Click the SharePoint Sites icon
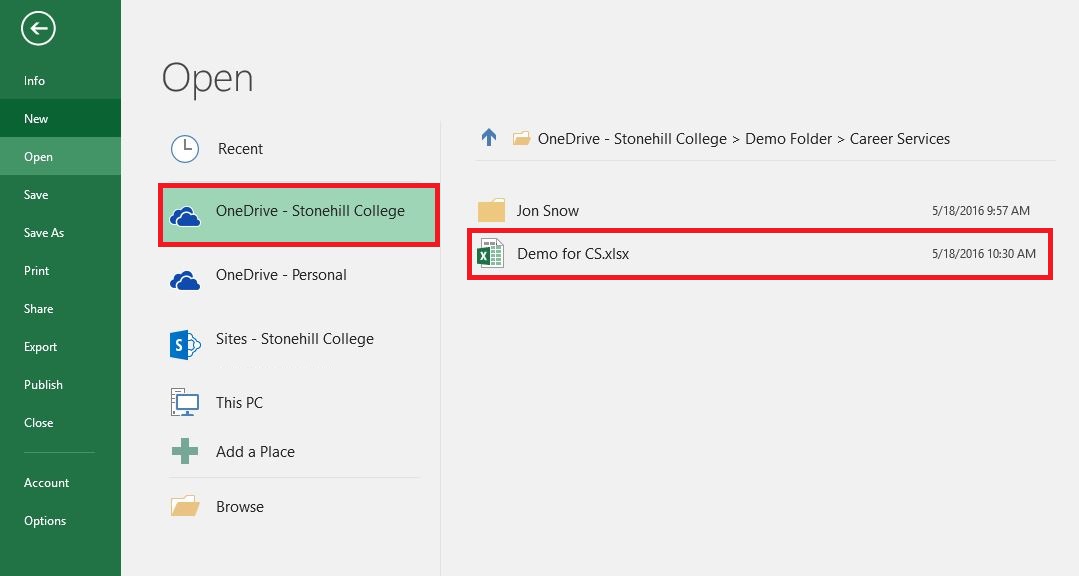 184,344
